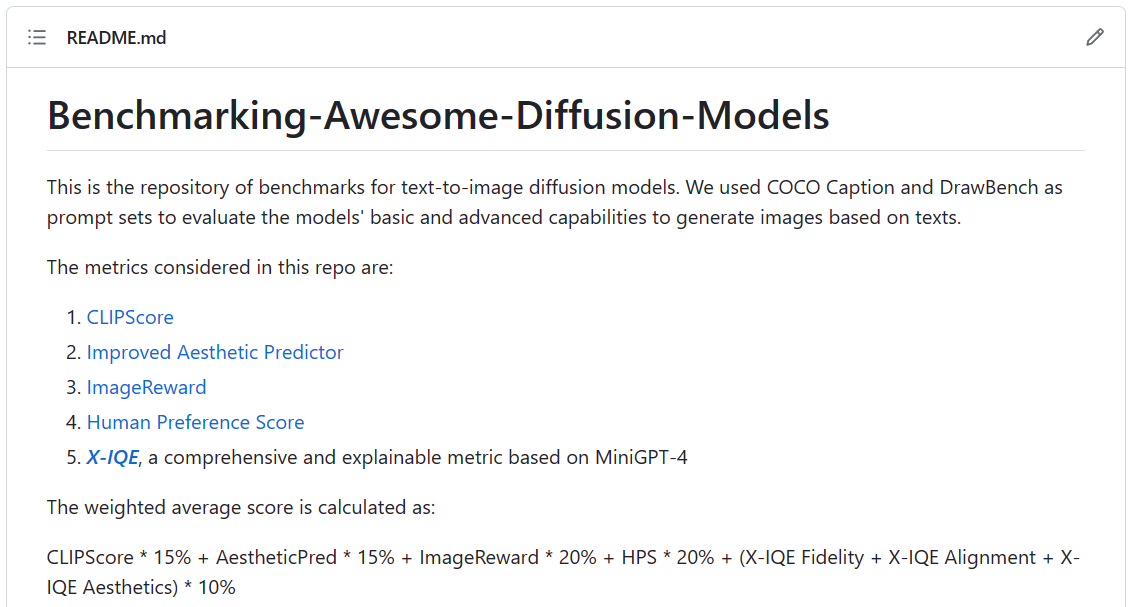Click "X-IQE Fidelity" in the formula
Screen dimensions: 1131x607
coord(805,557)
